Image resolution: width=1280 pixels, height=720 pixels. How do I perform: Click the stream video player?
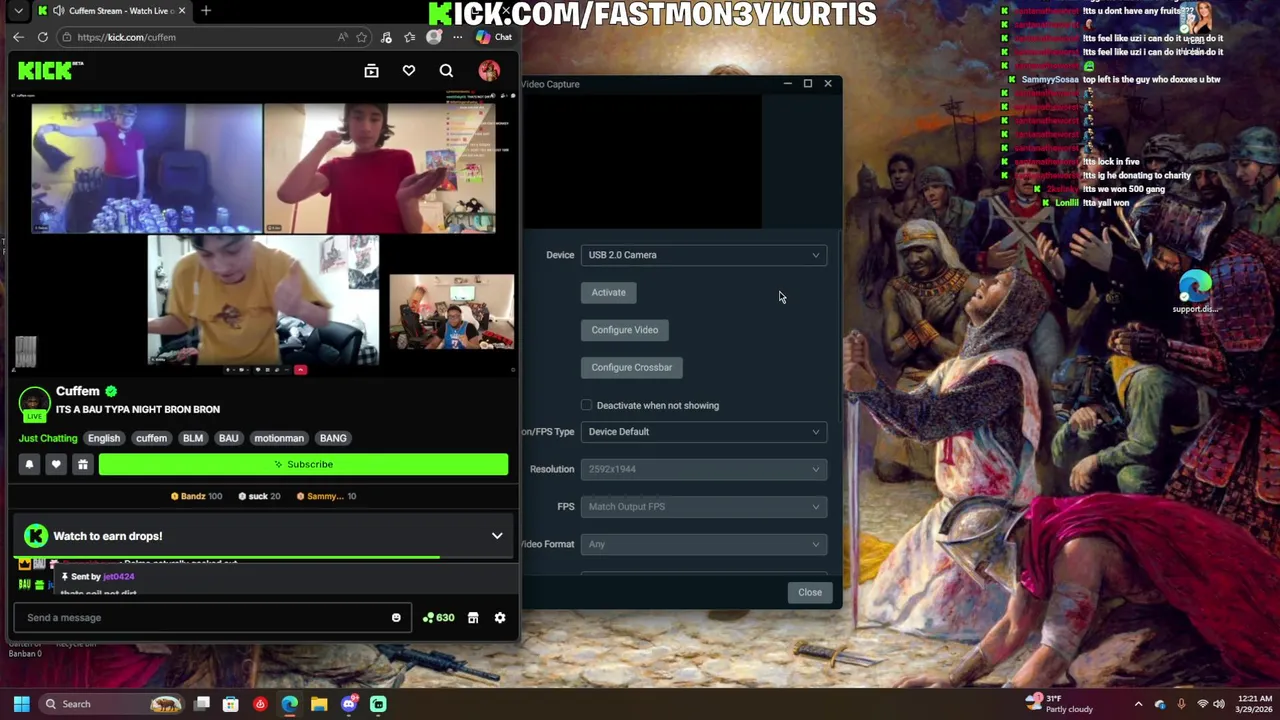pyautogui.click(x=264, y=235)
